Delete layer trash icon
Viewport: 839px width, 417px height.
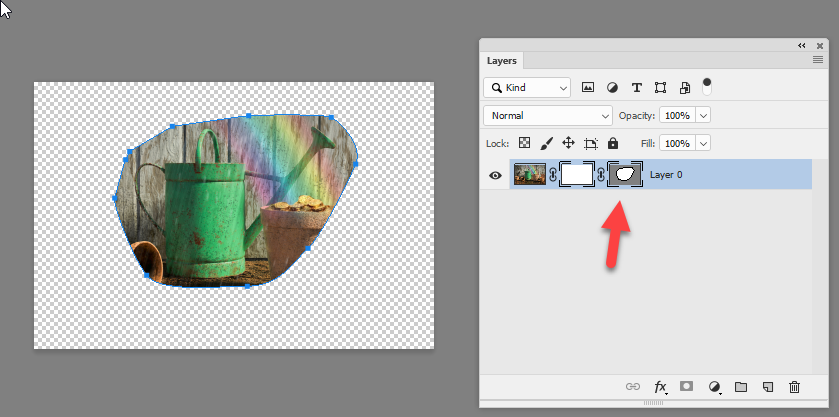pyautogui.click(x=795, y=386)
